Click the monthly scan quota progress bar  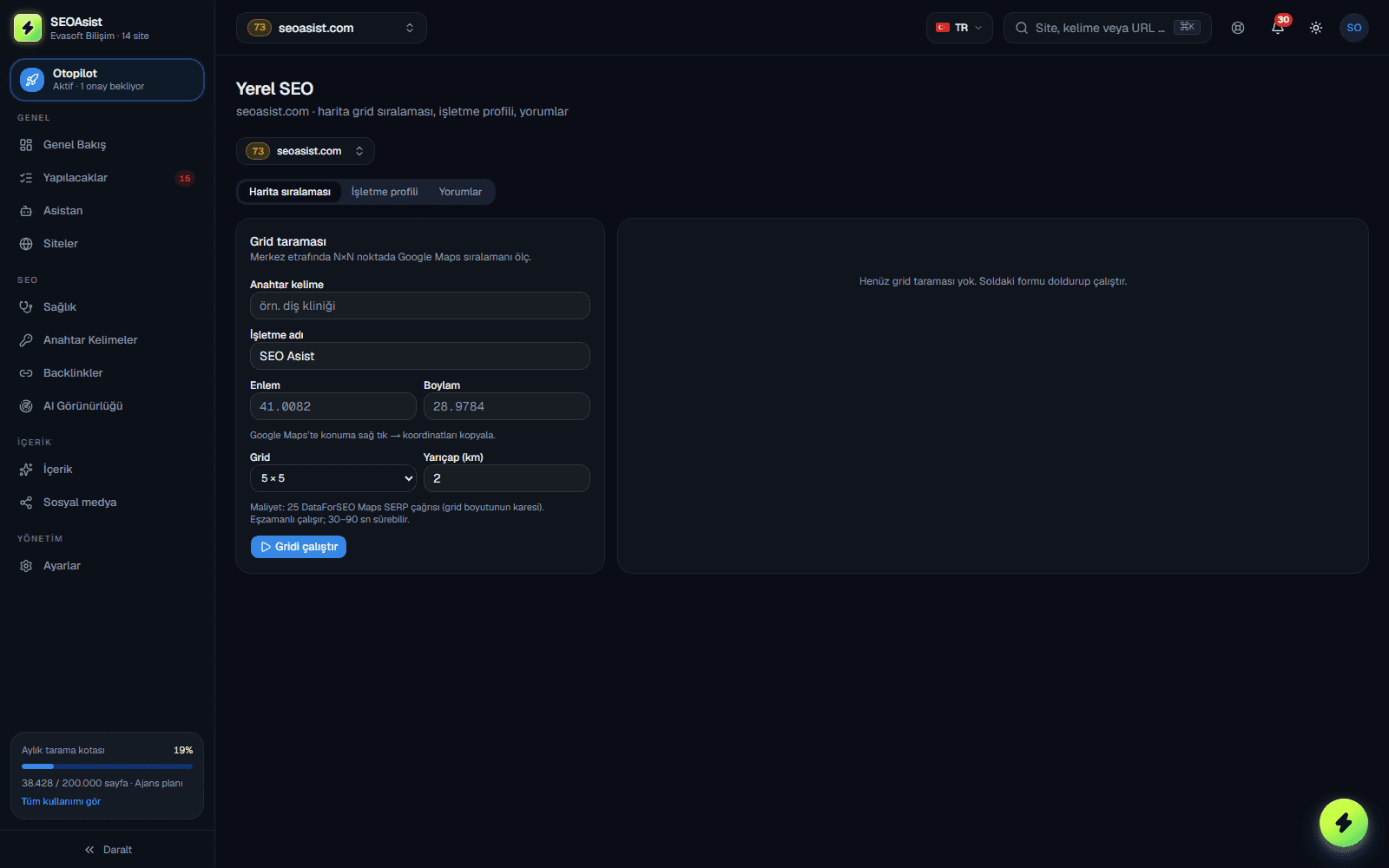(x=107, y=766)
